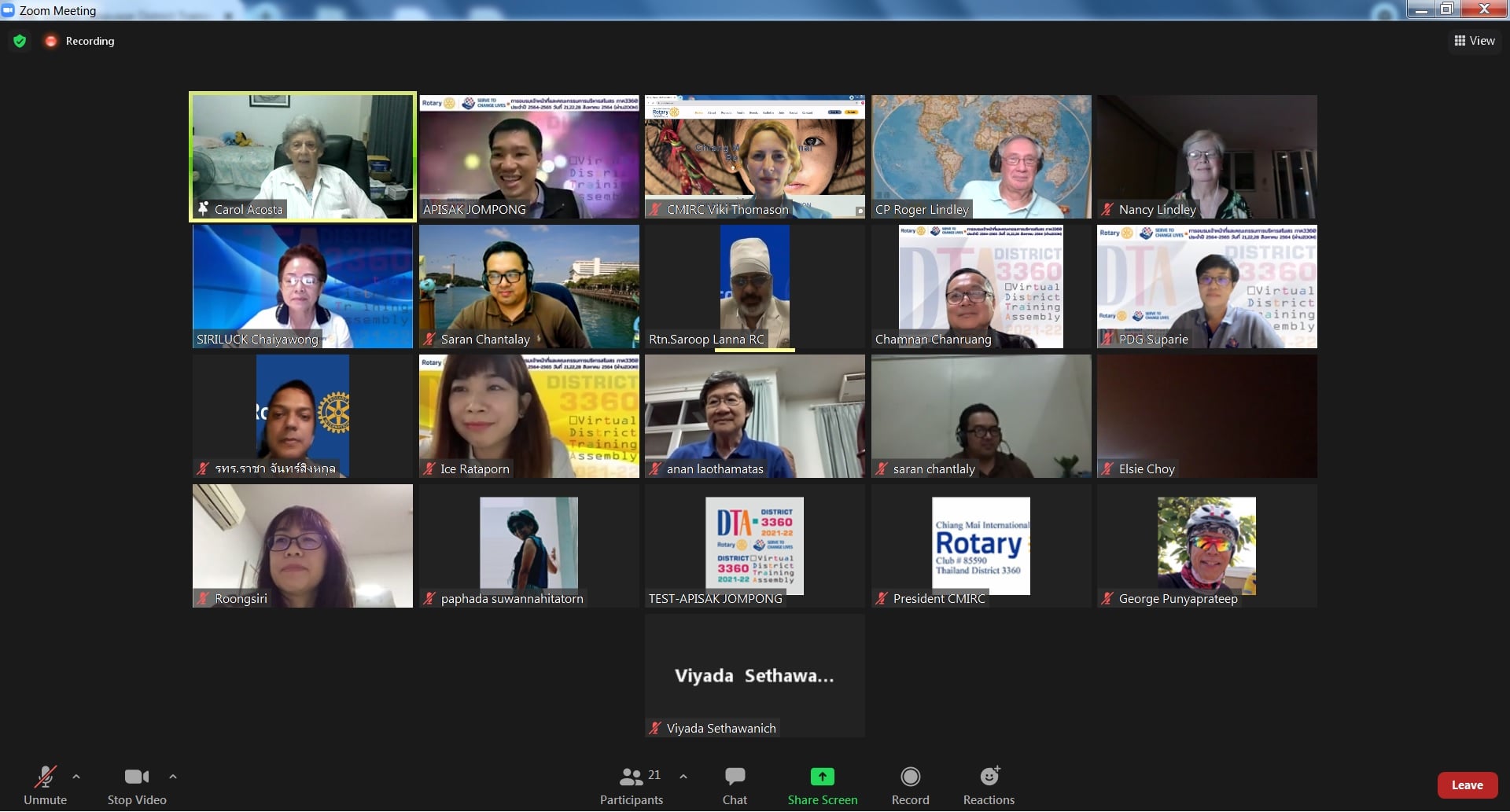Open the Reactions emoji menu
Image resolution: width=1510 pixels, height=812 pixels.
pos(989,777)
